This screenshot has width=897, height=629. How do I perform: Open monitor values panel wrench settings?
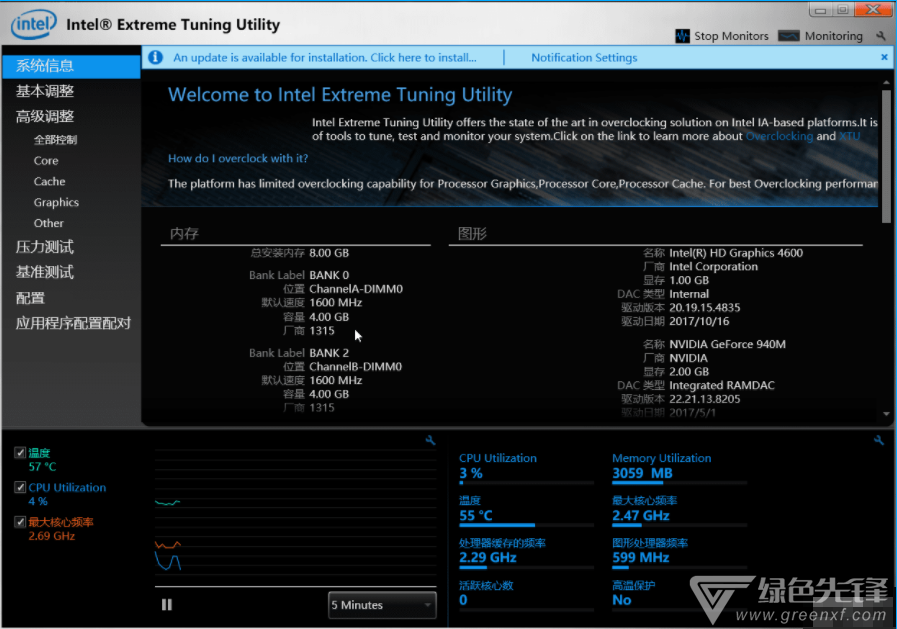pyautogui.click(x=879, y=440)
